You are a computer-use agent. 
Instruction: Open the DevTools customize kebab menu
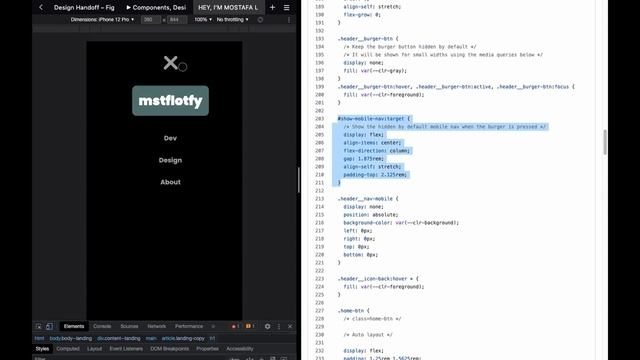[x=279, y=327]
